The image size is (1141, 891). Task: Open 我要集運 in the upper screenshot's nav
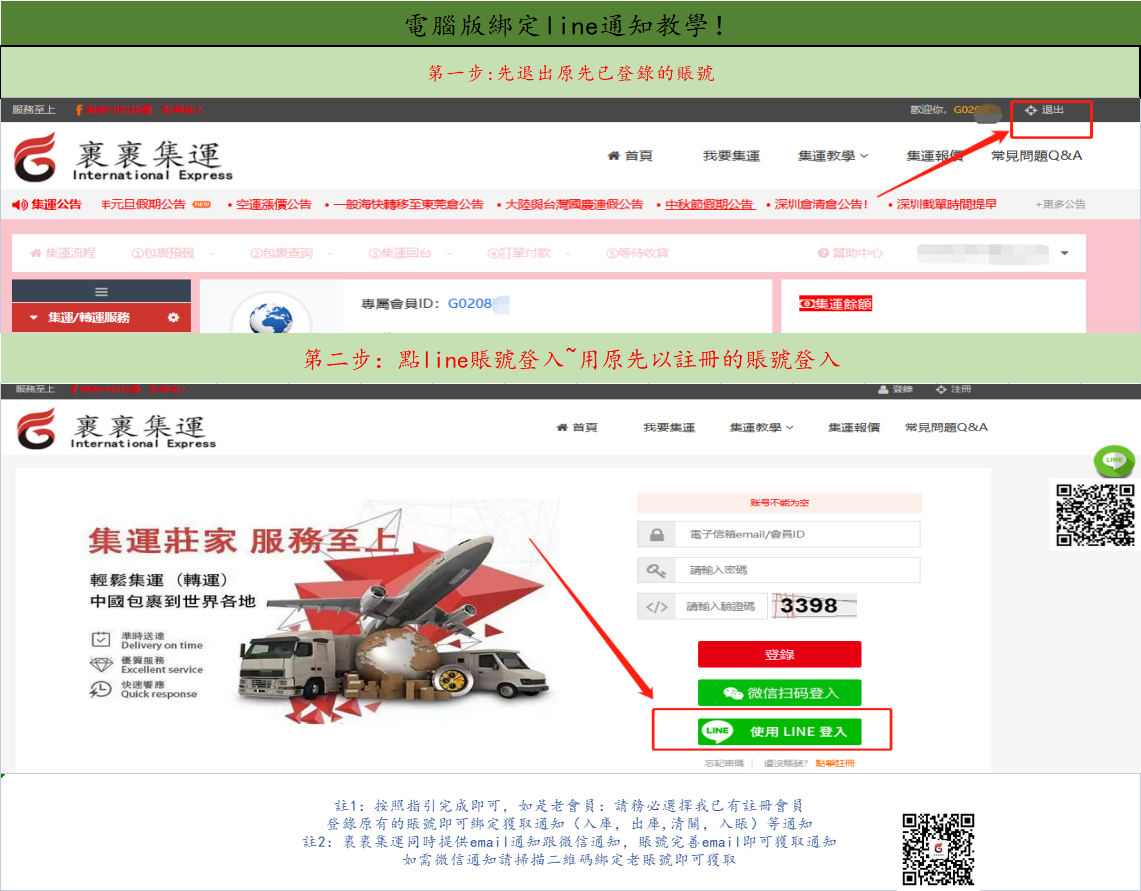coord(731,156)
